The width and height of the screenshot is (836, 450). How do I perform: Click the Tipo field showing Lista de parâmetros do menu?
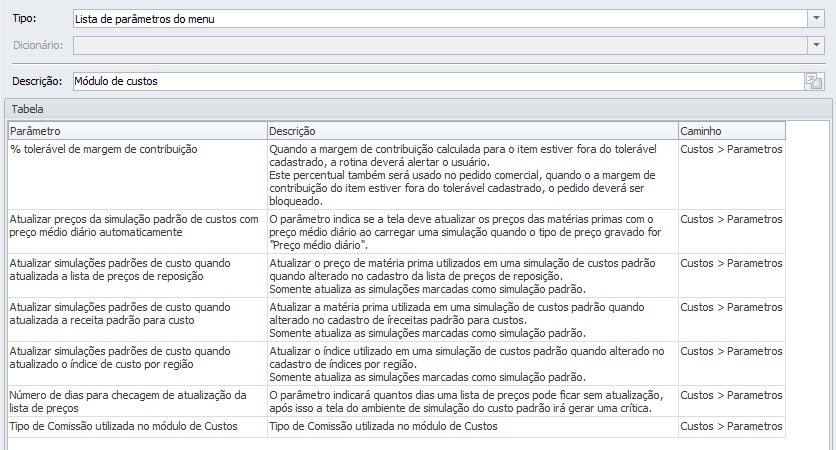(x=440, y=19)
